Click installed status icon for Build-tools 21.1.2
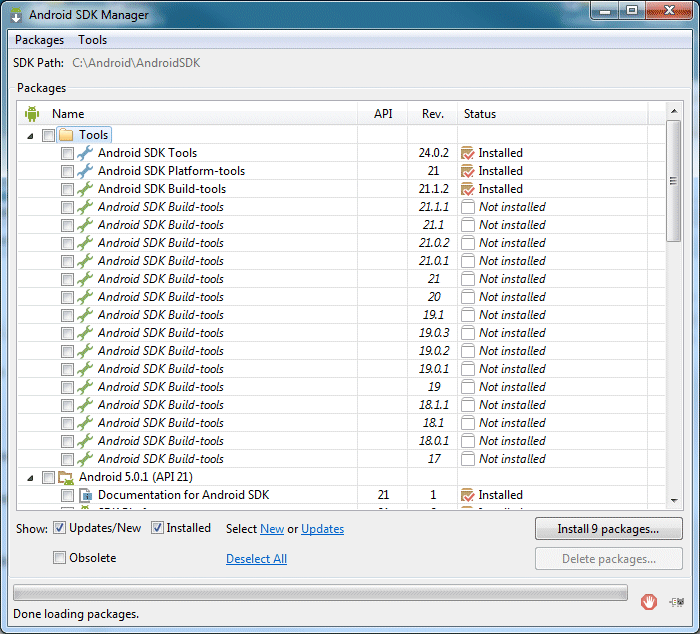The image size is (700, 634). coord(467,189)
